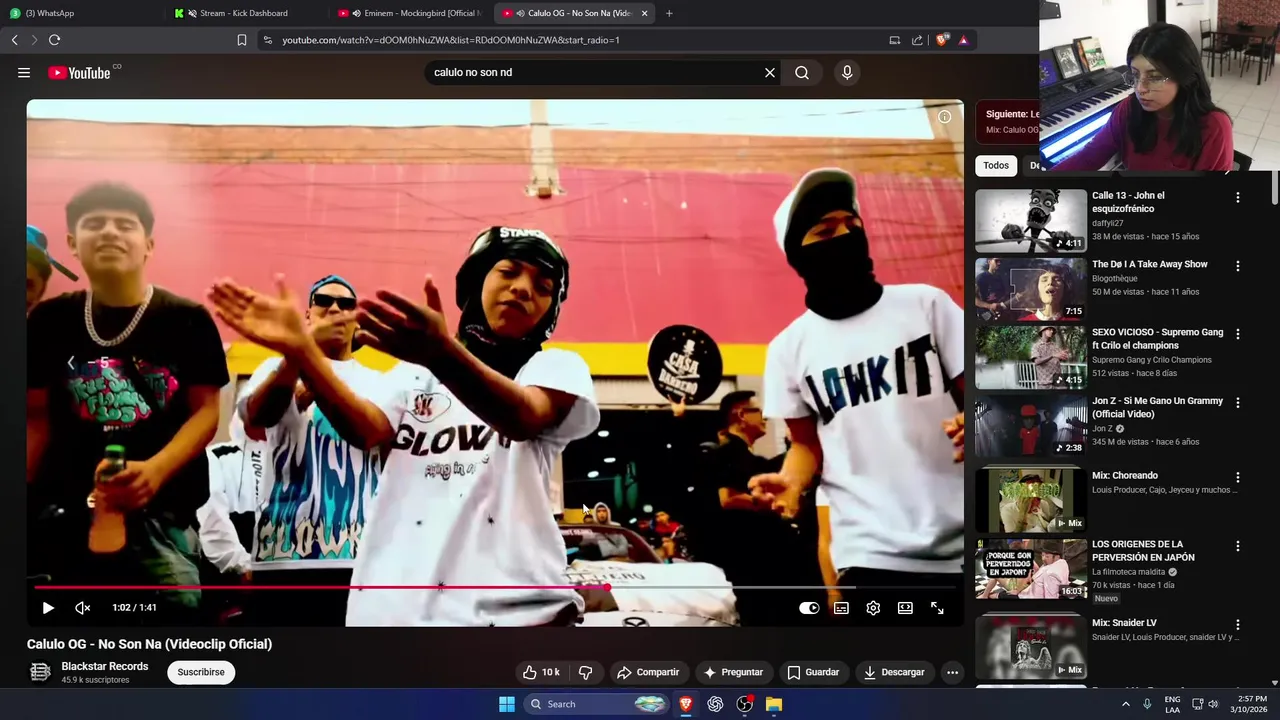Click the address bar URL

[x=451, y=40]
